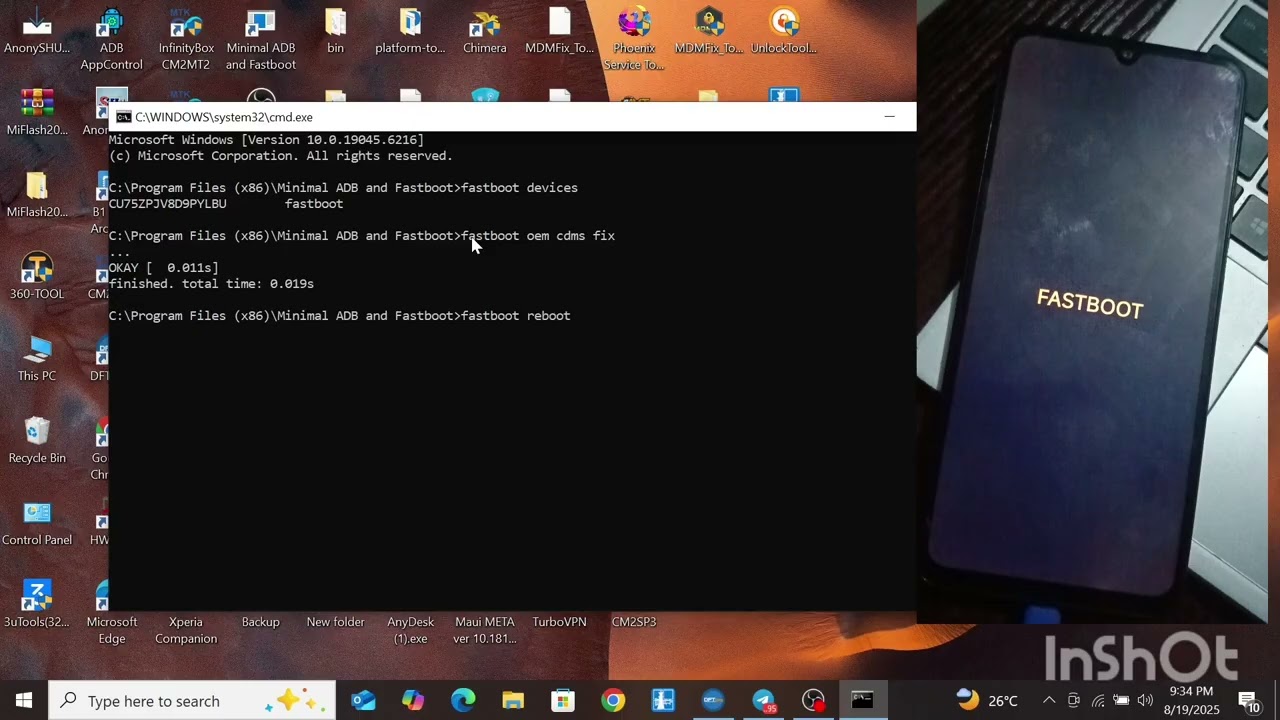Screen dimensions: 1280x720
Task: Open Google Chrome from the taskbar
Action: (613, 700)
